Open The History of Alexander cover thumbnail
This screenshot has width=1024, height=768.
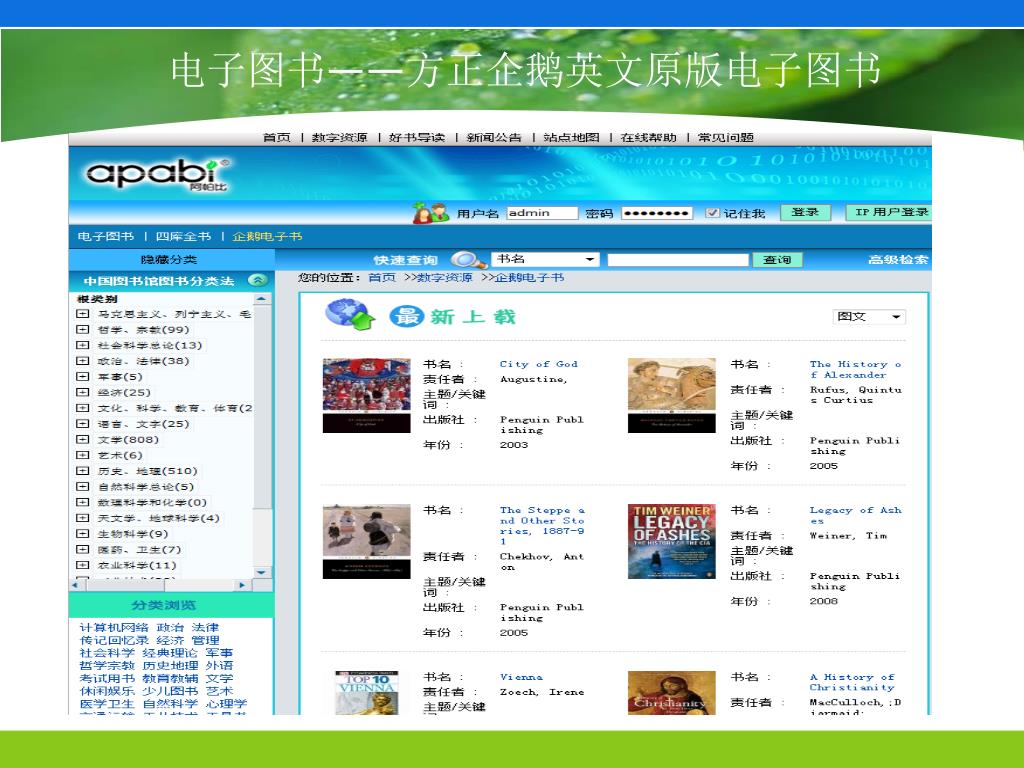[x=671, y=395]
